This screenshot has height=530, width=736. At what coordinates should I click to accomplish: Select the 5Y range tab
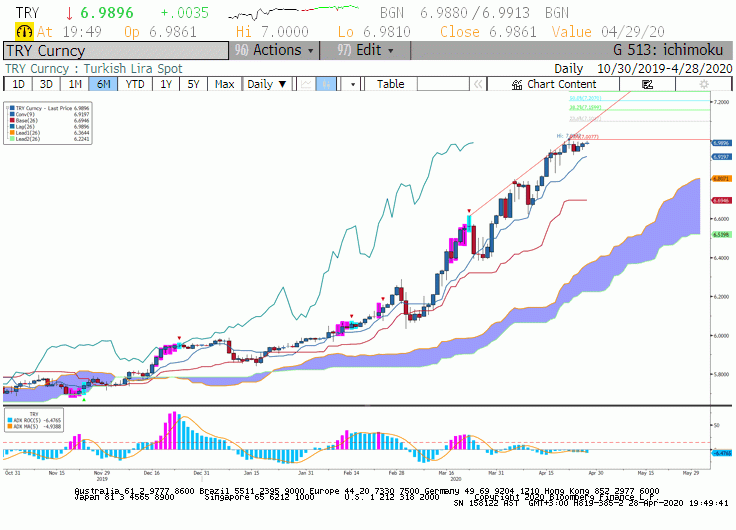193,84
